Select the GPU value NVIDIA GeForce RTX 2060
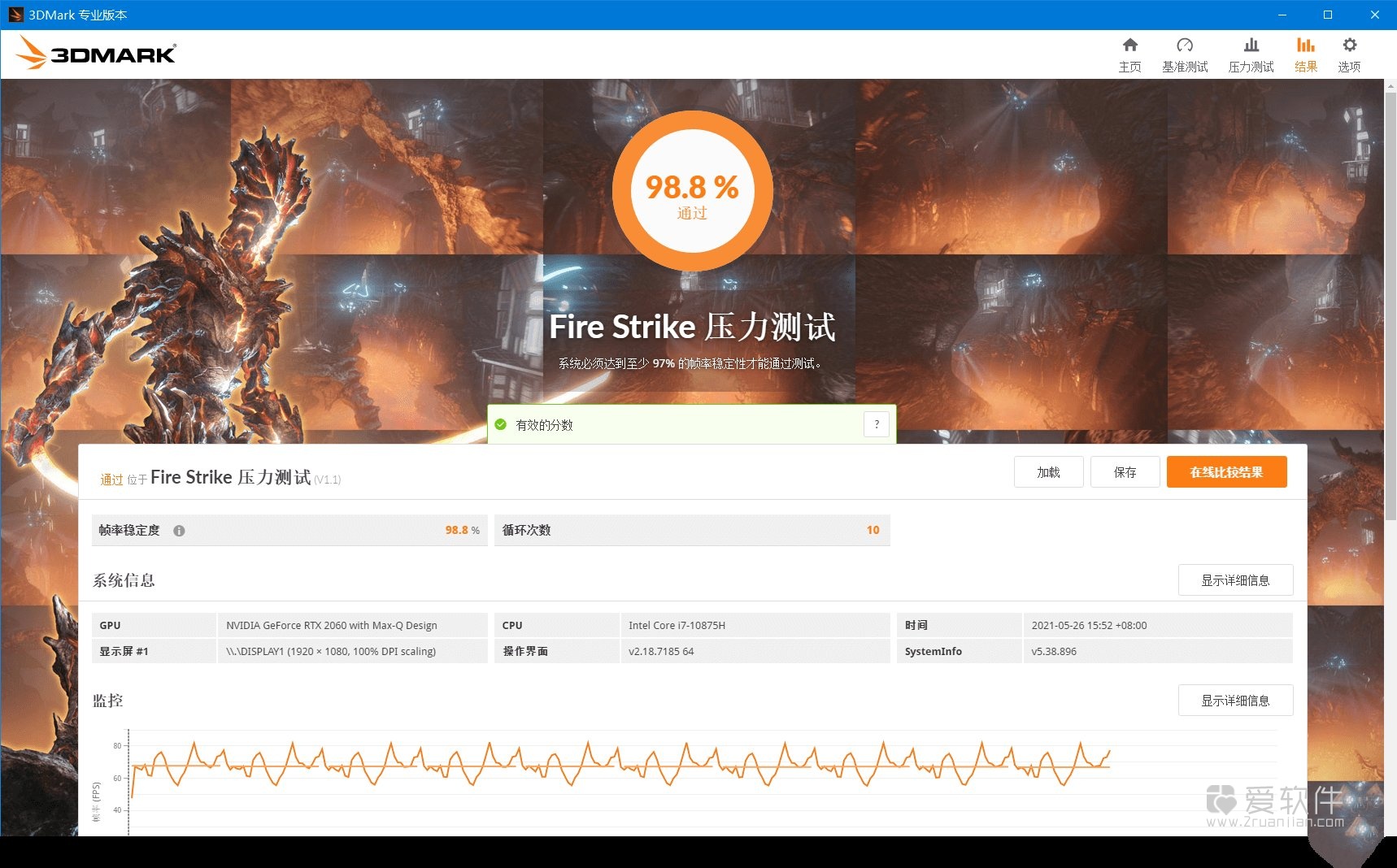 pos(332,626)
